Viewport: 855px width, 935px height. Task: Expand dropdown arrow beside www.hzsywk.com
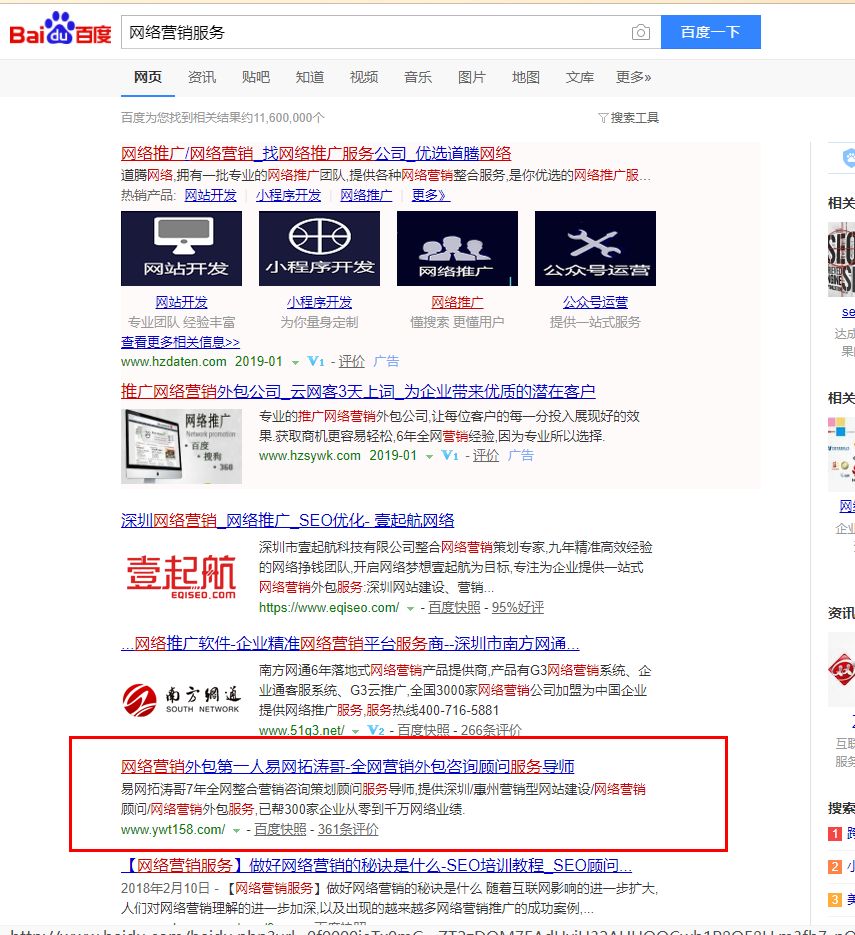(429, 456)
